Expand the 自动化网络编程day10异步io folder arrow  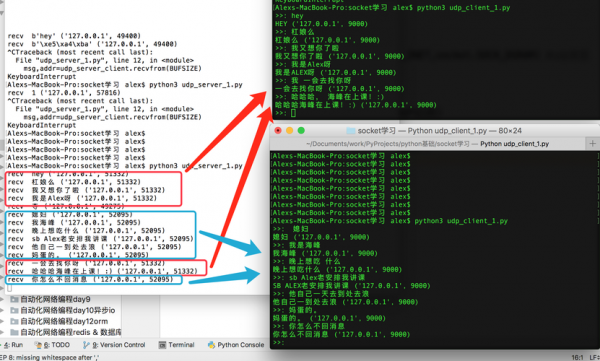click(x=2, y=310)
